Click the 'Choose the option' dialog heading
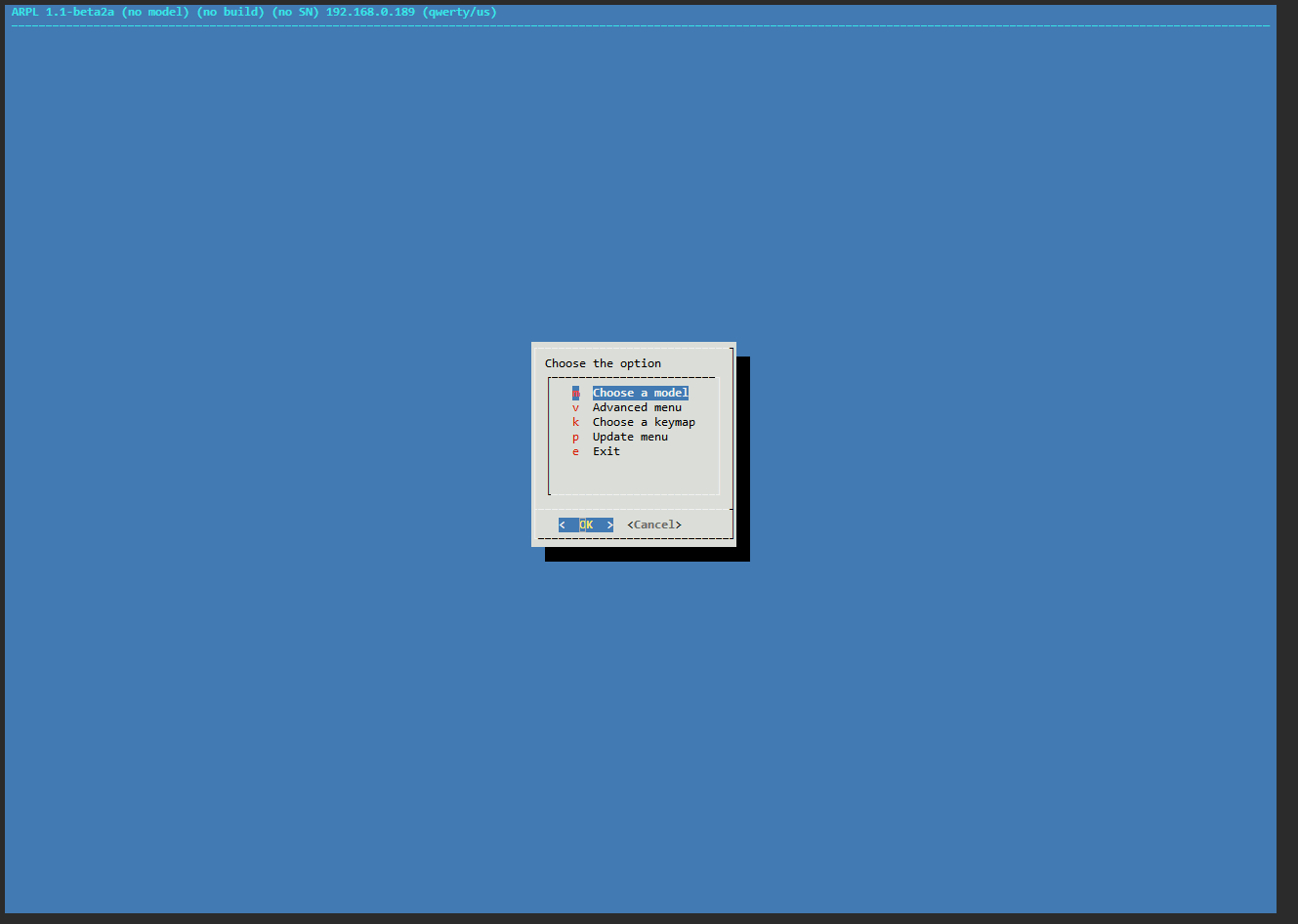 click(x=603, y=363)
